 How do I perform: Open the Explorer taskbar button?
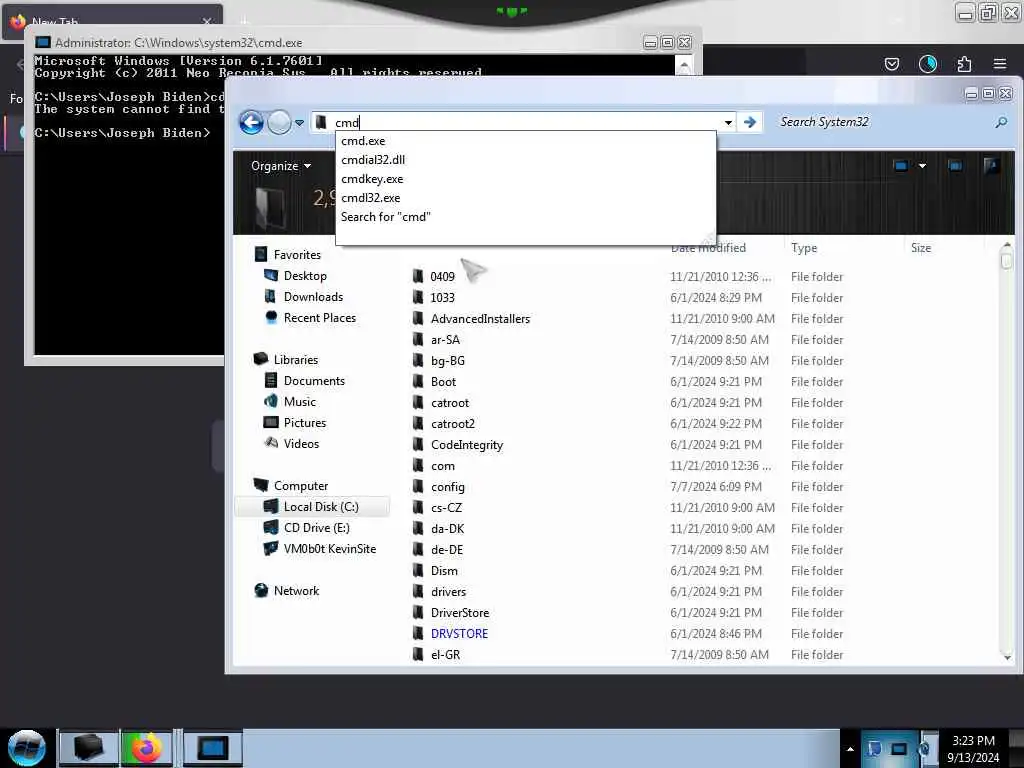click(x=89, y=748)
